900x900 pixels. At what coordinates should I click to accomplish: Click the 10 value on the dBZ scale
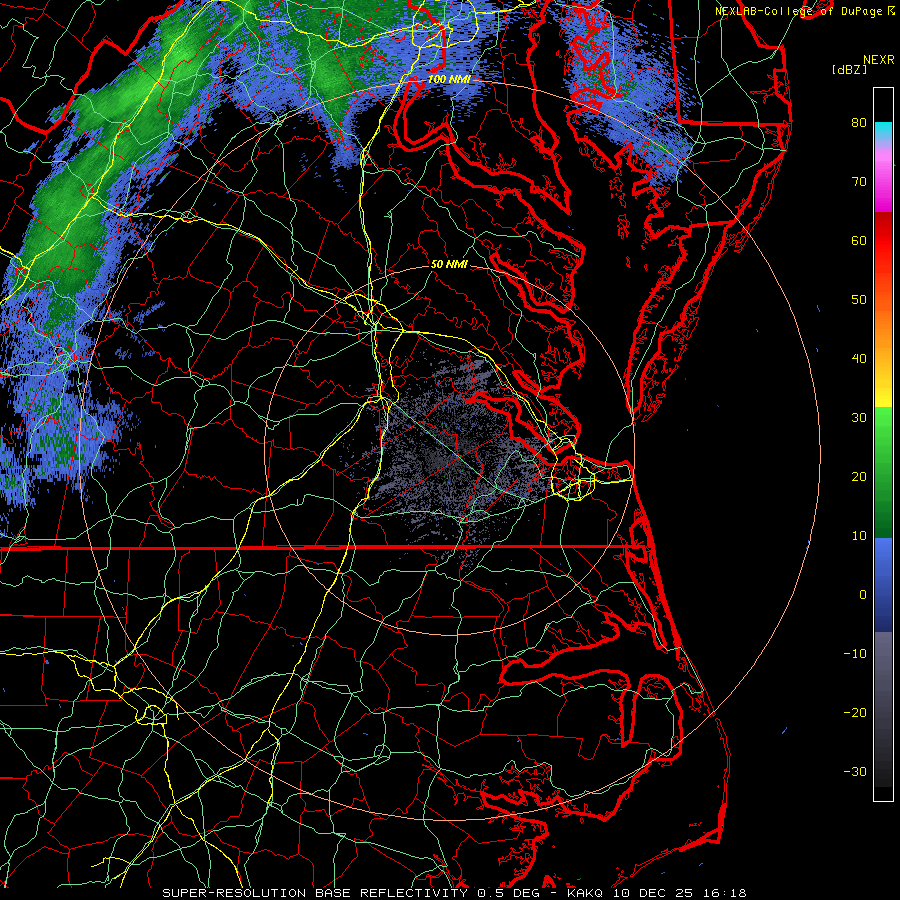tap(859, 536)
